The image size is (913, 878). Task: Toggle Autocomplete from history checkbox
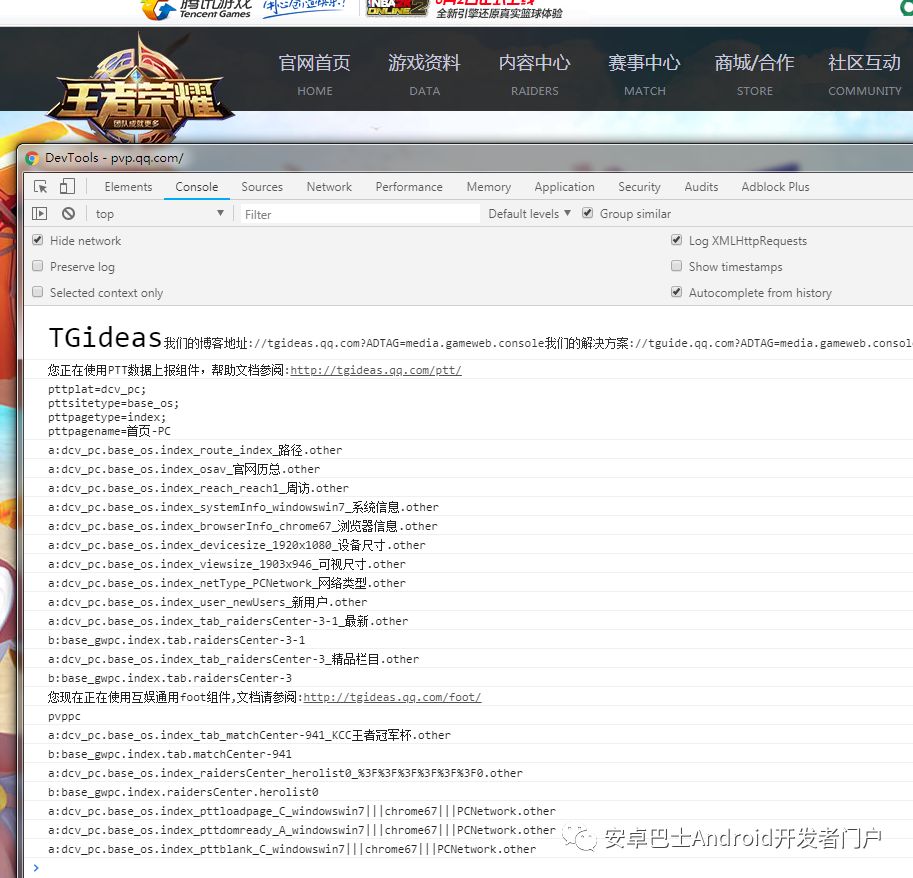coord(677,292)
